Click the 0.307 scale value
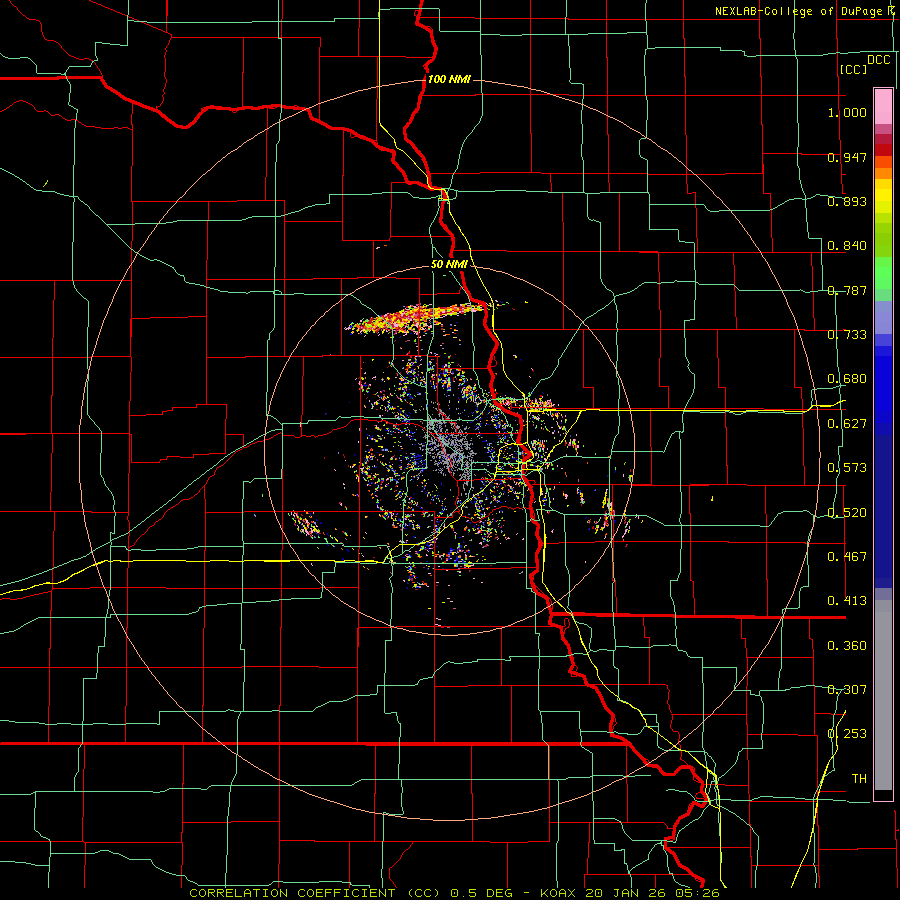The height and width of the screenshot is (900, 900). click(847, 690)
